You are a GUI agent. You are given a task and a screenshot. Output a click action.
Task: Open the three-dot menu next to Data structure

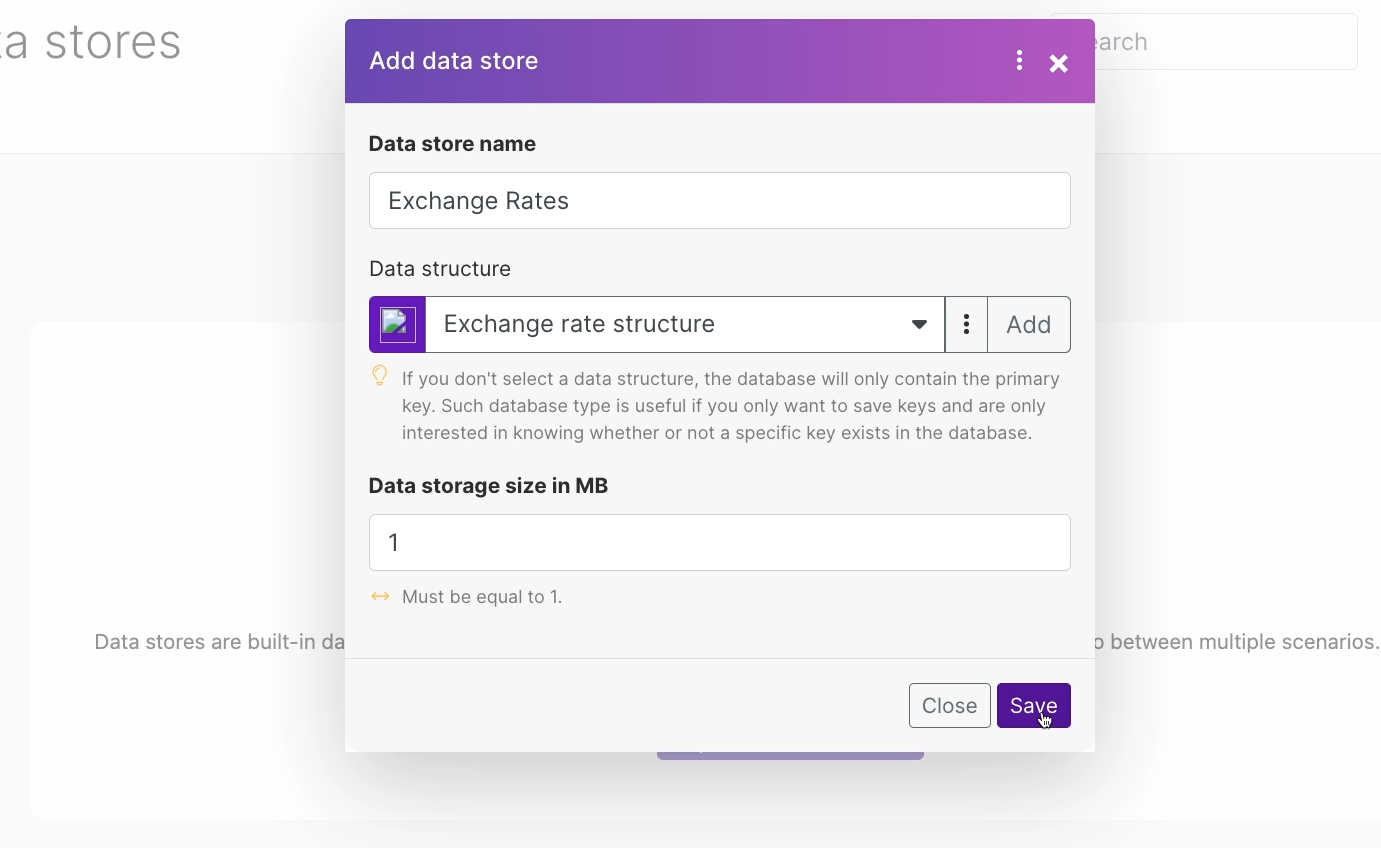(x=966, y=324)
